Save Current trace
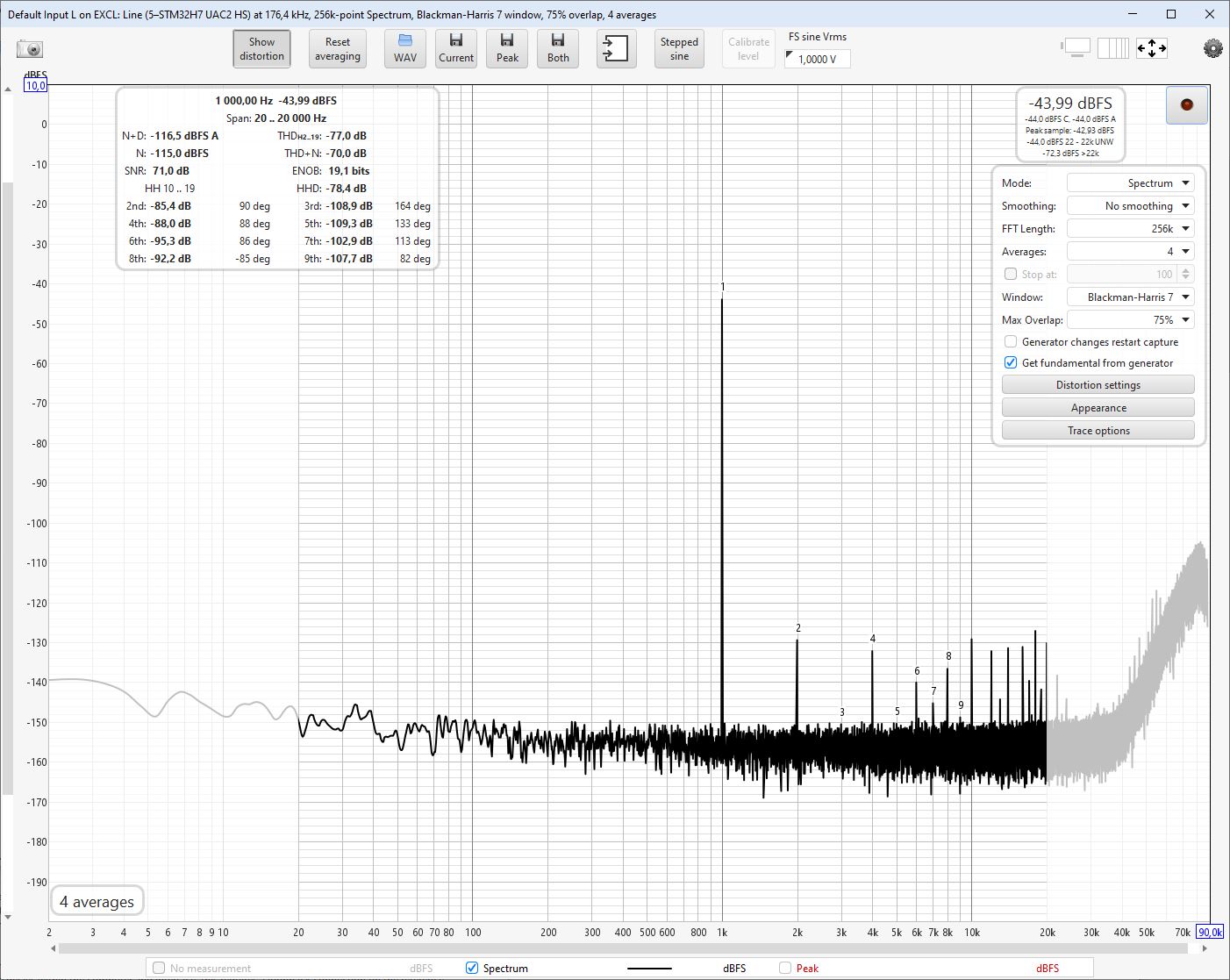Viewport: 1230px width, 980px height. coord(456,49)
